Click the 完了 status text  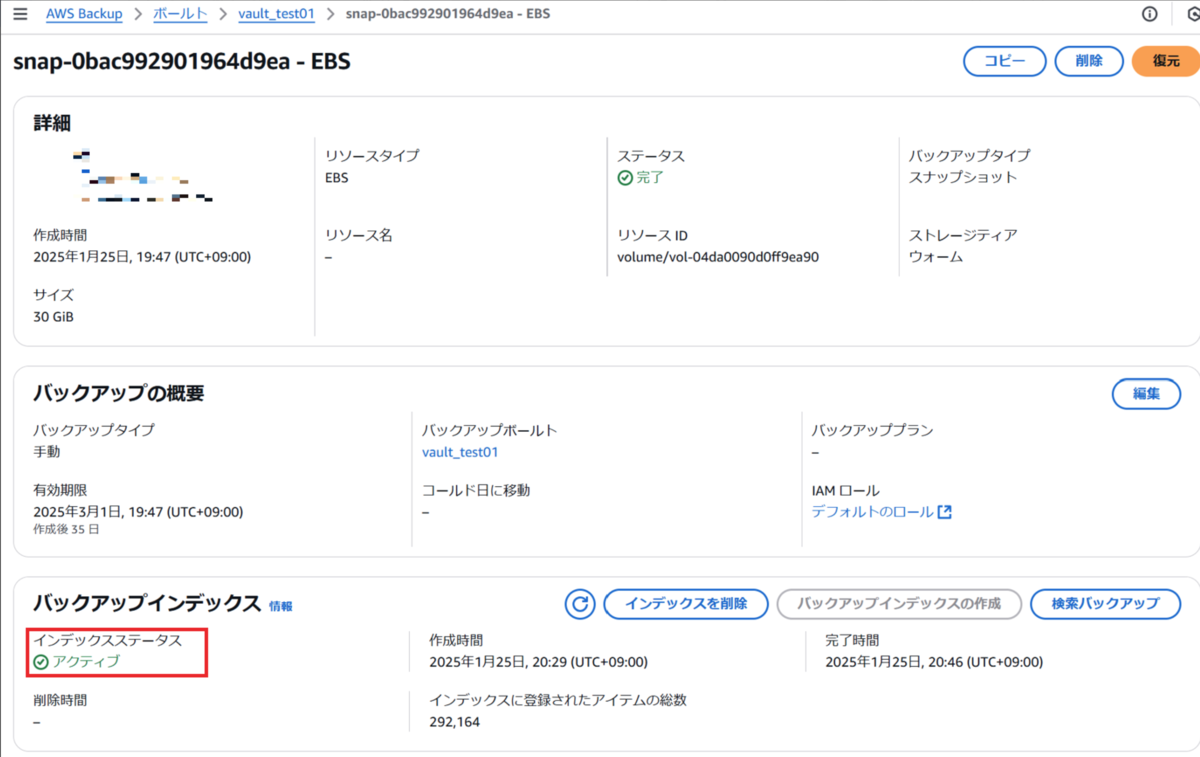(x=650, y=177)
